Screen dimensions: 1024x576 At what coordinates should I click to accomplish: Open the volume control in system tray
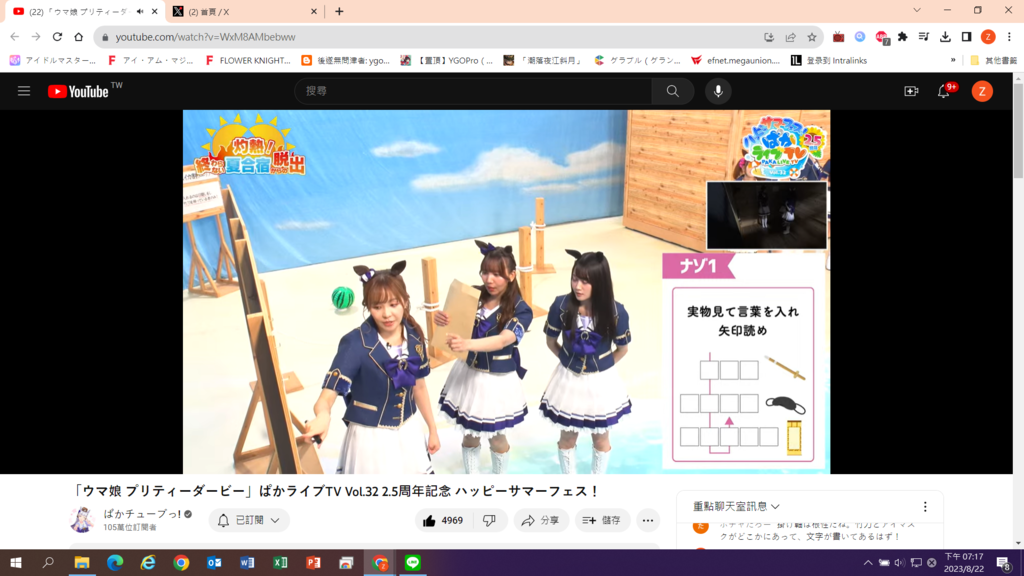click(x=899, y=562)
